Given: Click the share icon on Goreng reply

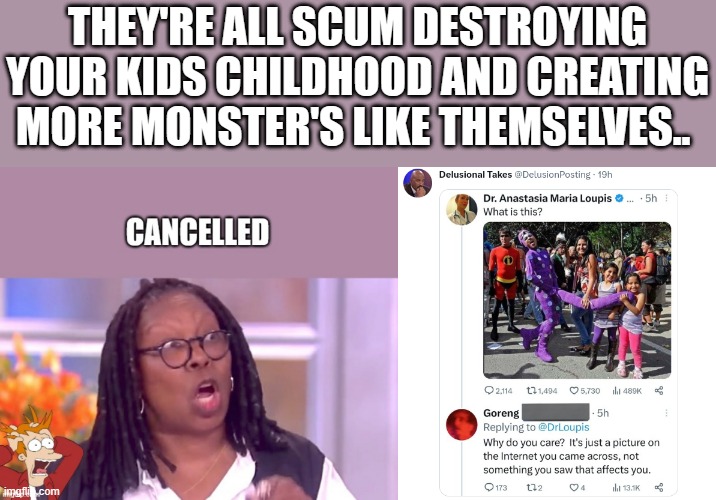Looking at the screenshot, I should tap(659, 487).
